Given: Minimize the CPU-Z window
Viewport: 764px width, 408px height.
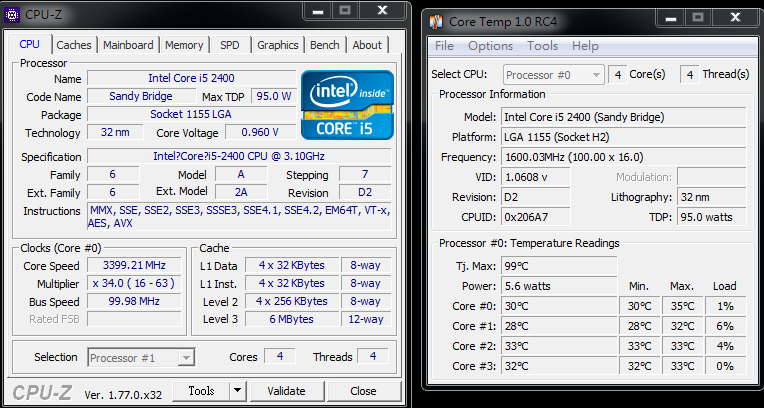Looking at the screenshot, I should pos(318,11).
